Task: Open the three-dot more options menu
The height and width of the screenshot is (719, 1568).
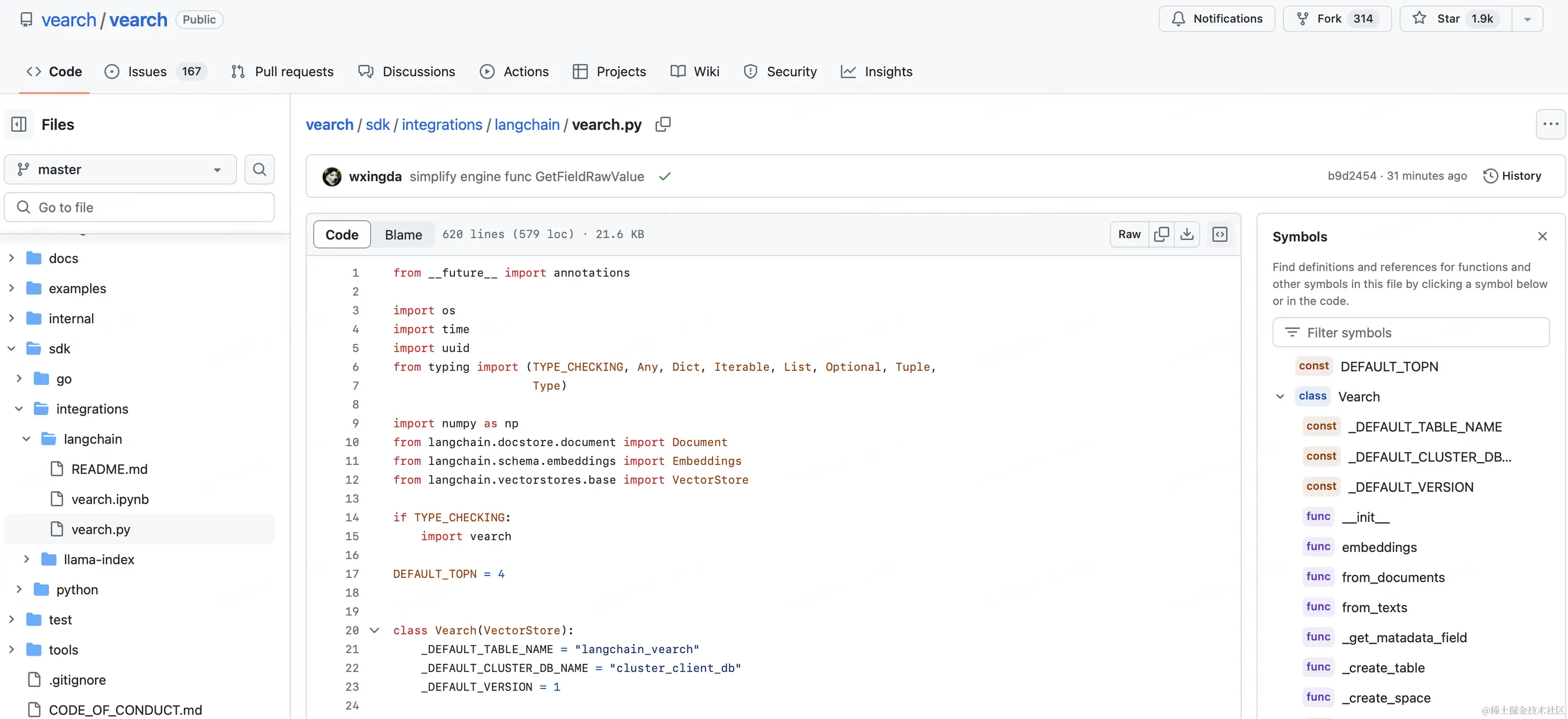Action: pos(1550,124)
